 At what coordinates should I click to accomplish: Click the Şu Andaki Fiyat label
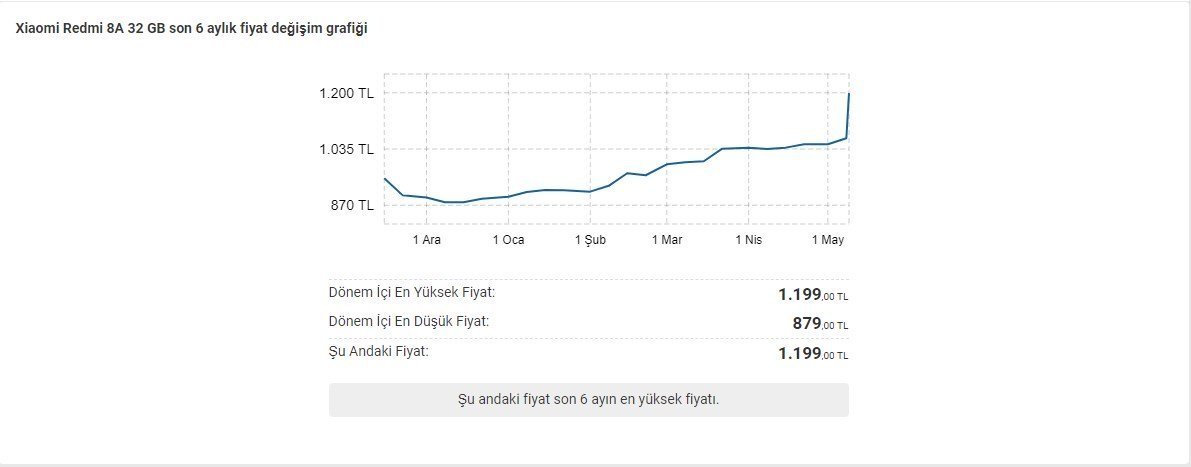coord(379,352)
